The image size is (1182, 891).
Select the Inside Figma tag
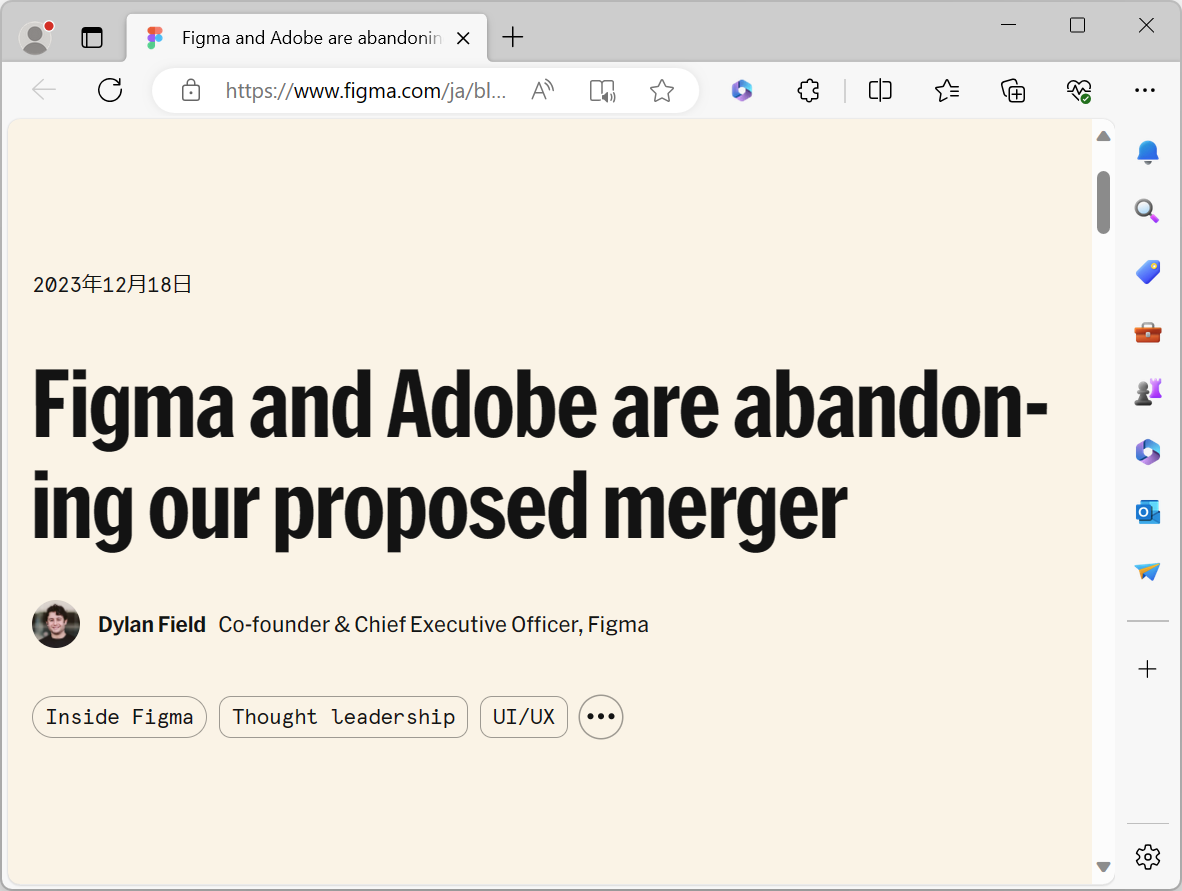(119, 717)
